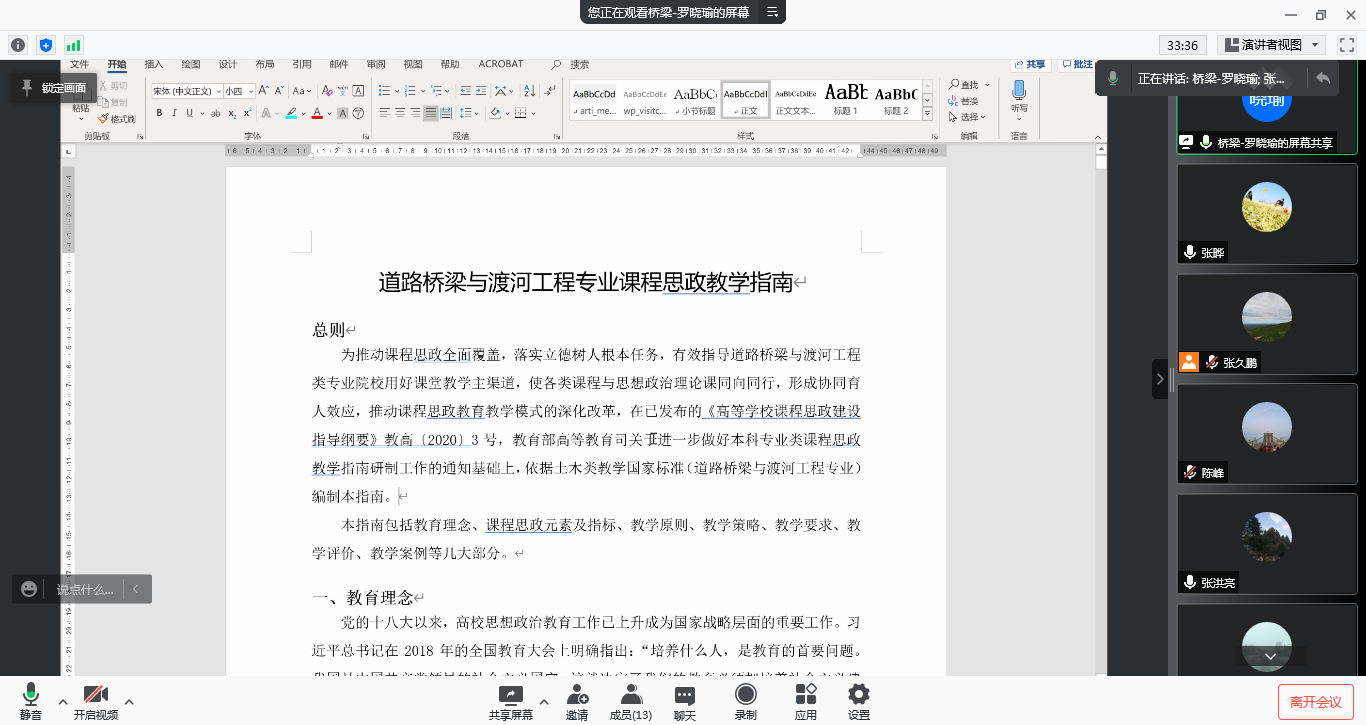Viewport: 1366px width, 725px height.
Task: Open the 成员(13) members list
Action: (630, 695)
